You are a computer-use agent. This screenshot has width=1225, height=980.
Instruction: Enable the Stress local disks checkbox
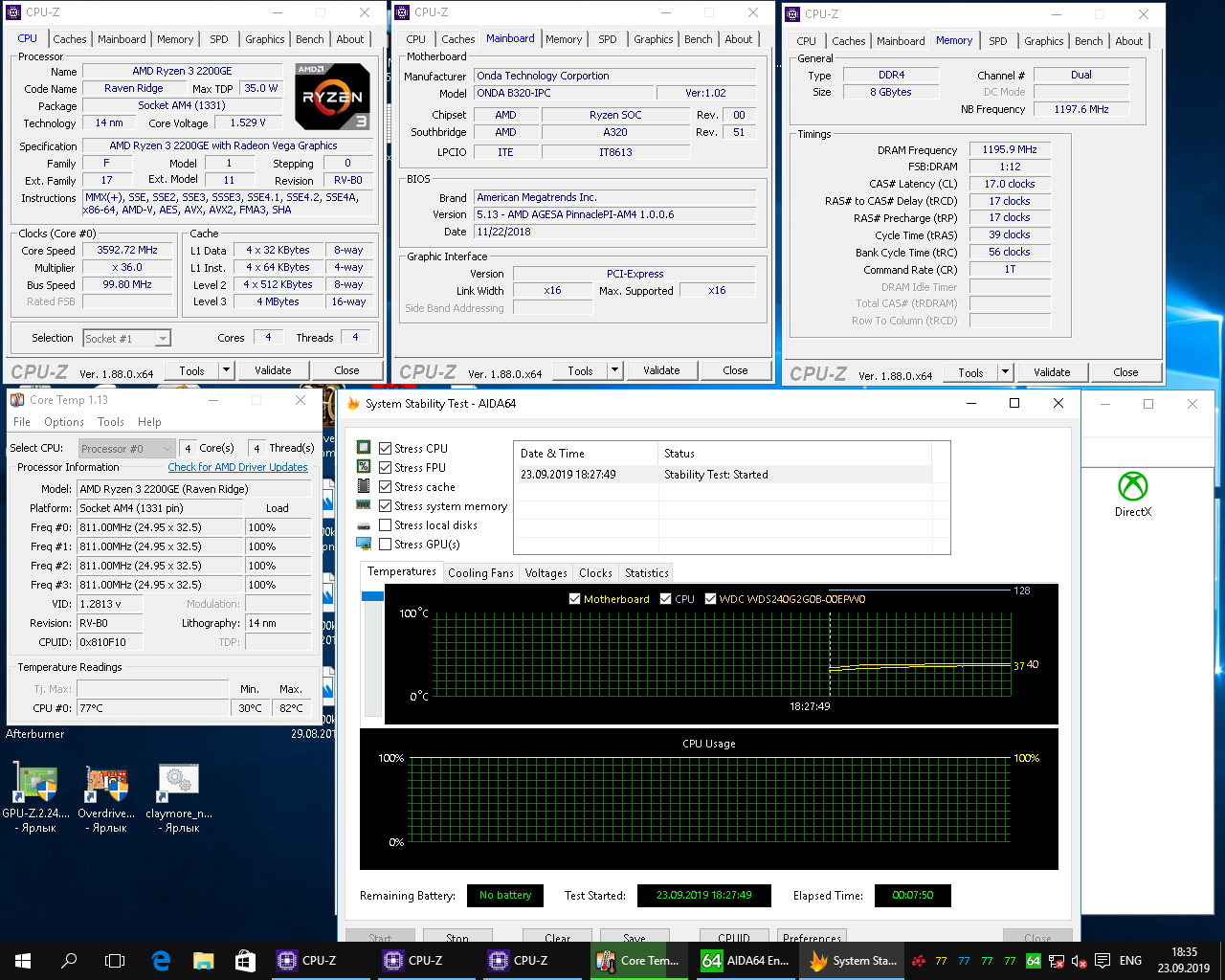[385, 524]
